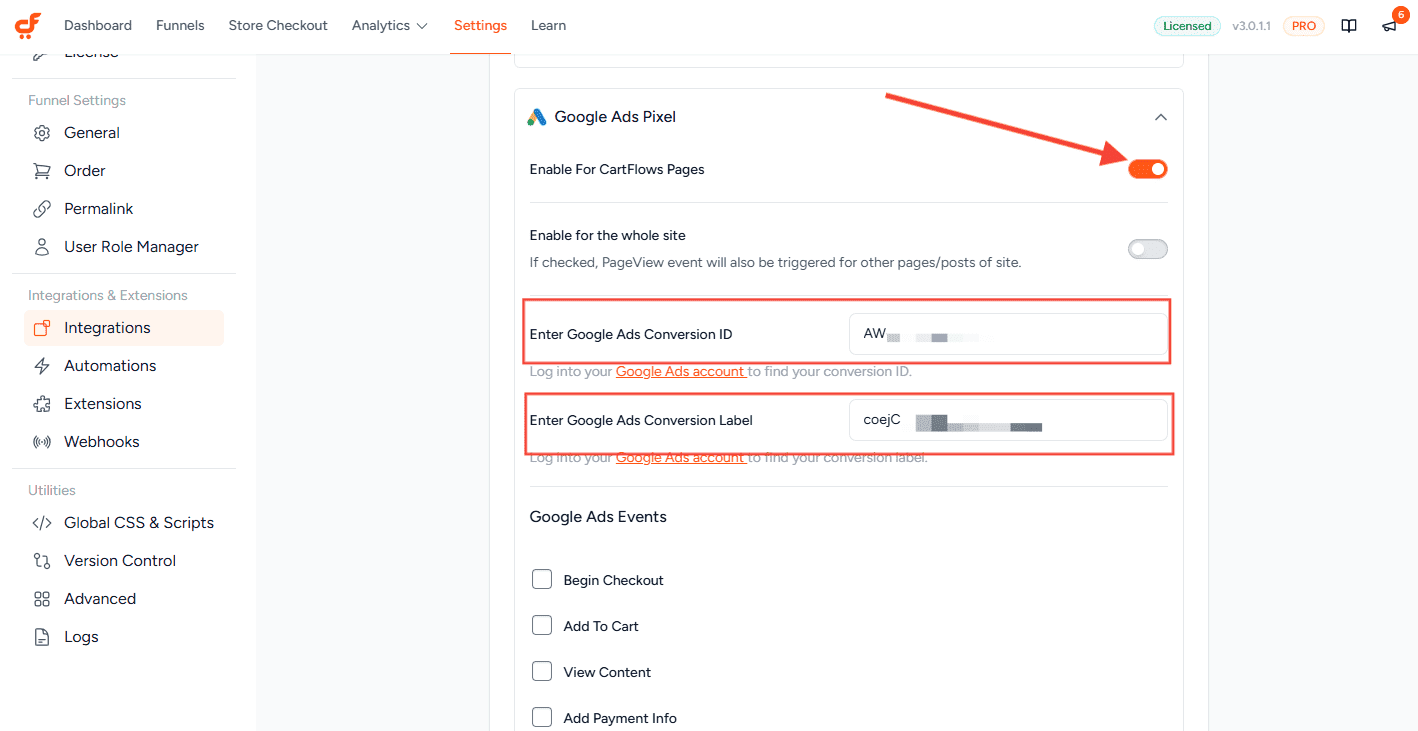
Task: Open the Analytics dropdown menu
Action: coord(390,25)
